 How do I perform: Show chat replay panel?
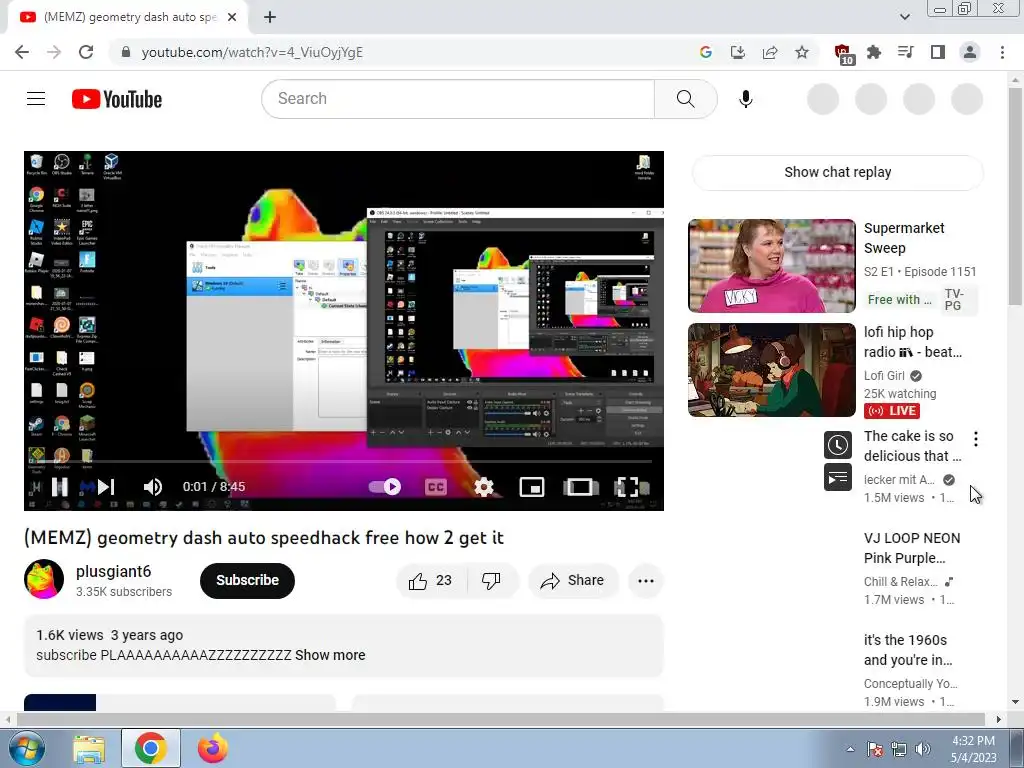coord(837,172)
